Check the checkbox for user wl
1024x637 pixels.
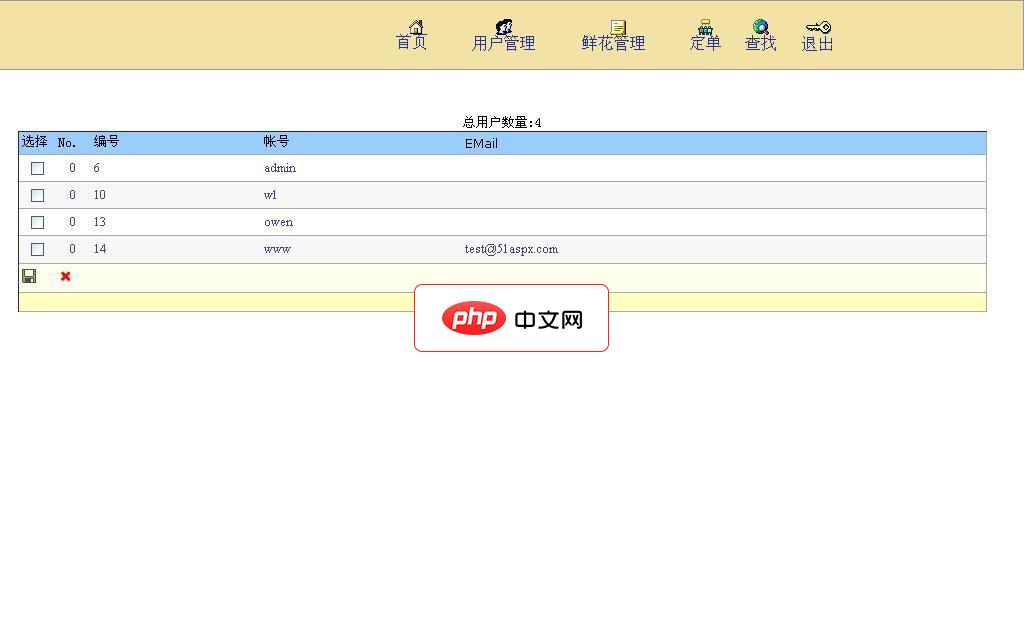[37, 195]
